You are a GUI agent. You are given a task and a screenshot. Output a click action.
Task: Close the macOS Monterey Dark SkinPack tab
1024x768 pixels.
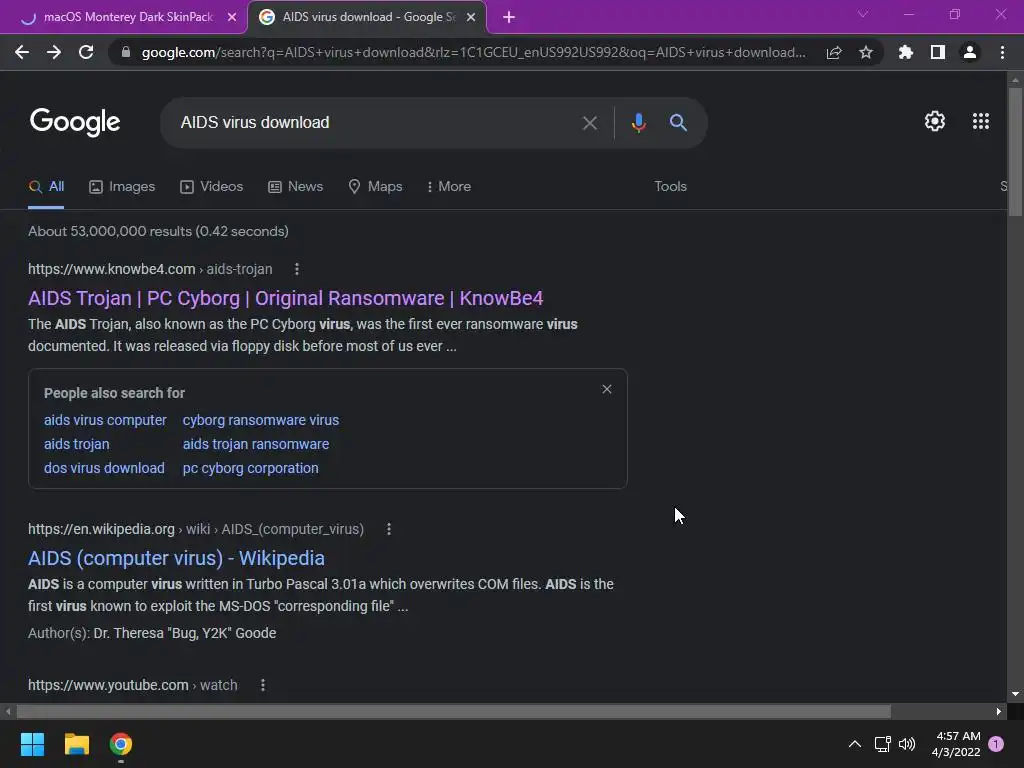click(232, 17)
